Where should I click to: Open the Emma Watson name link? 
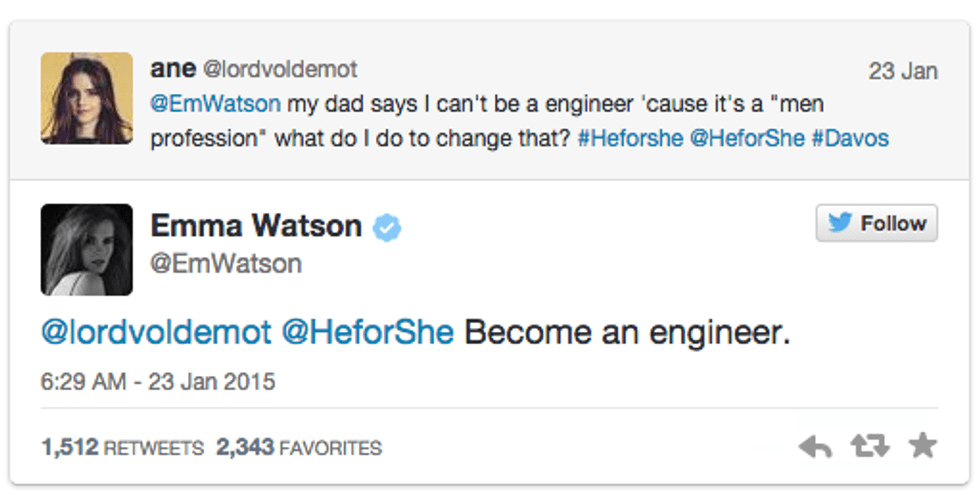click(x=256, y=226)
